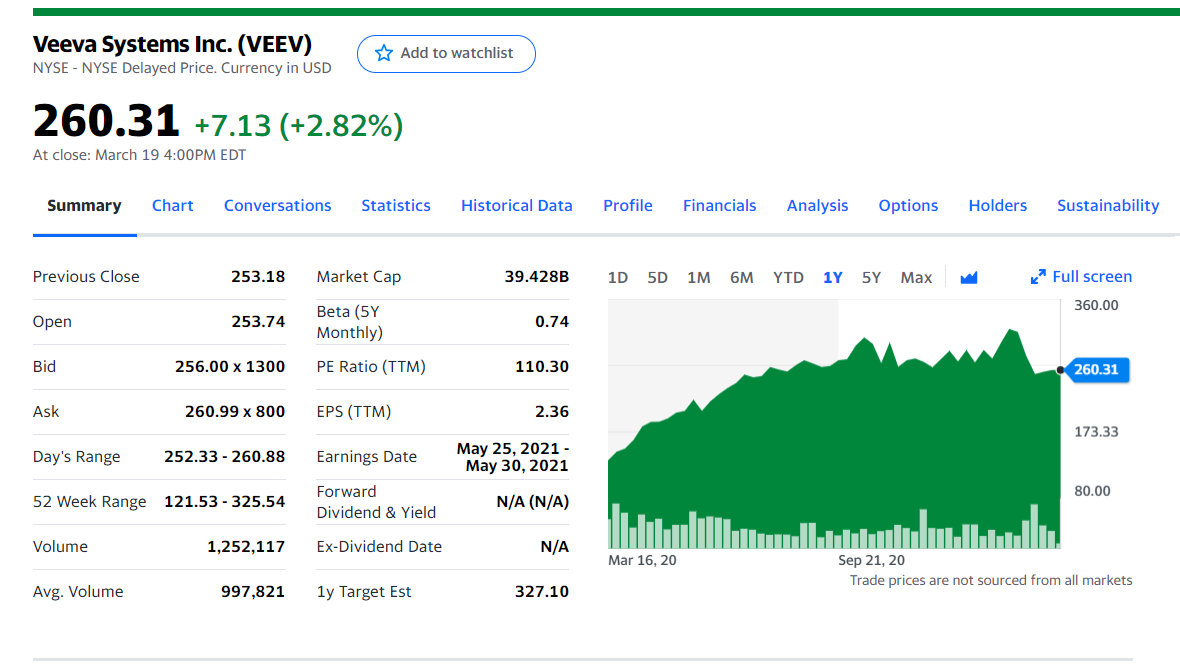Viewport: 1180px width, 666px height.
Task: Go to the Conversations tab
Action: (x=277, y=205)
